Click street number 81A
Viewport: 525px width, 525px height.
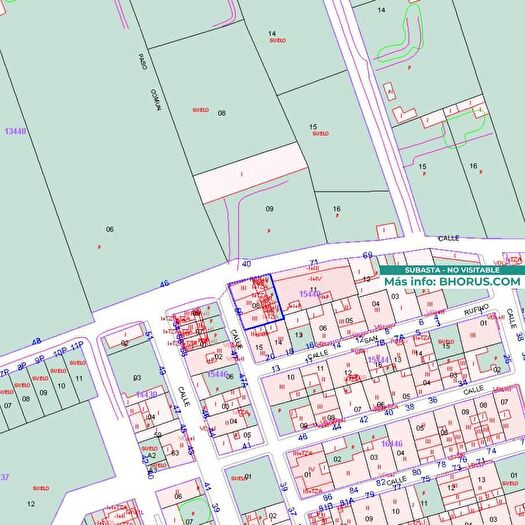[x=347, y=502]
